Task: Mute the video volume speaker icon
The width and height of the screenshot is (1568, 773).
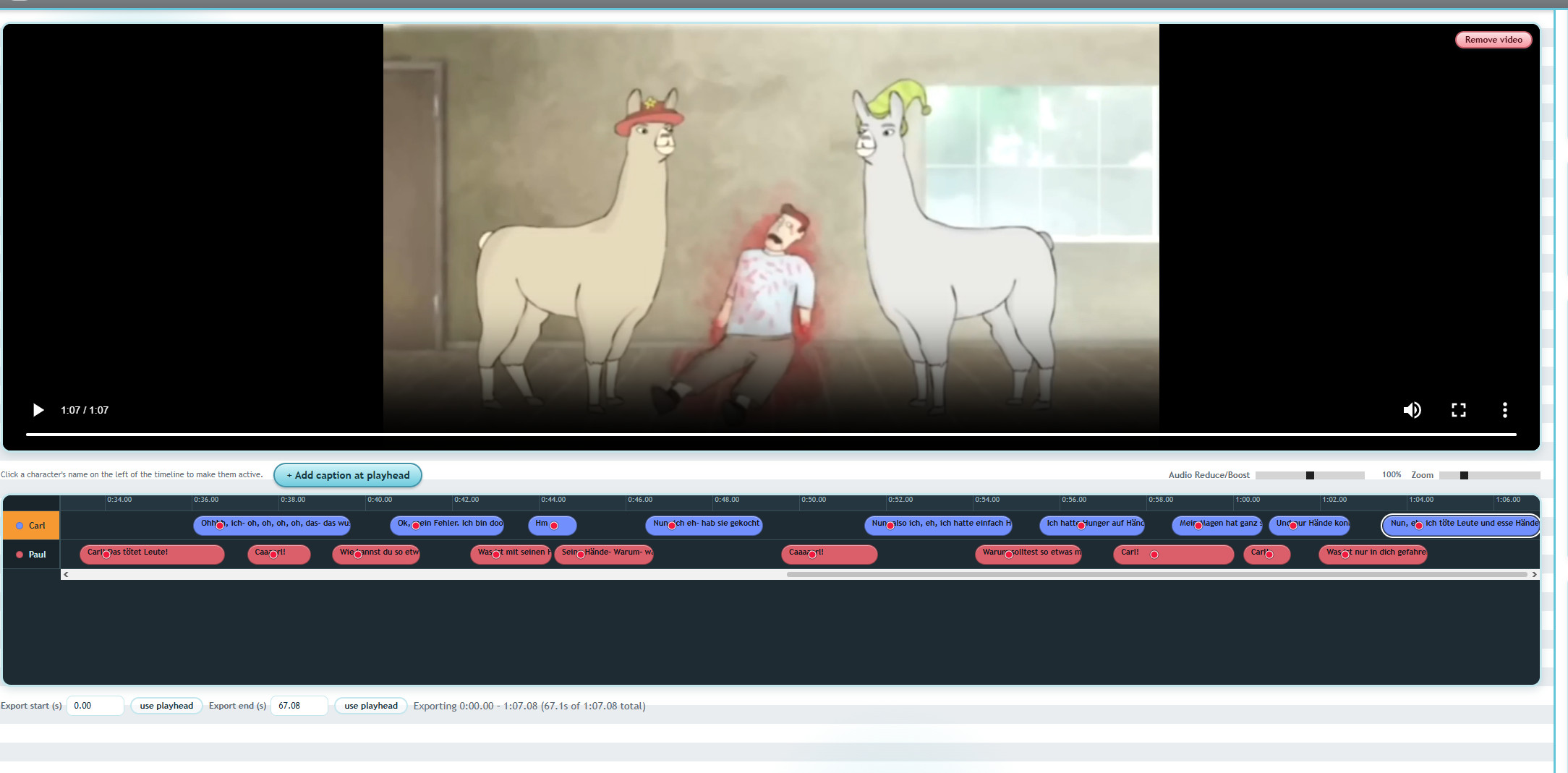Action: tap(1412, 410)
